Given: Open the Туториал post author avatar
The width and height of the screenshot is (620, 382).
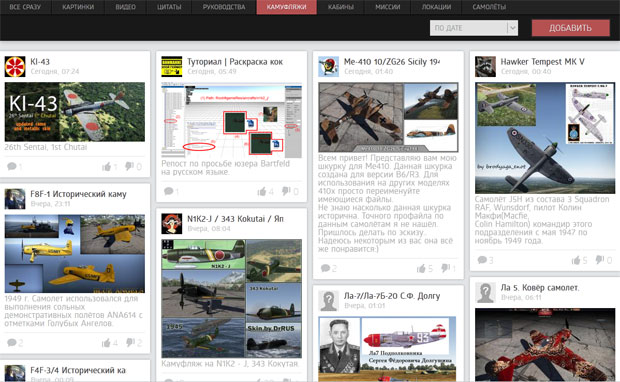Looking at the screenshot, I should (x=172, y=66).
